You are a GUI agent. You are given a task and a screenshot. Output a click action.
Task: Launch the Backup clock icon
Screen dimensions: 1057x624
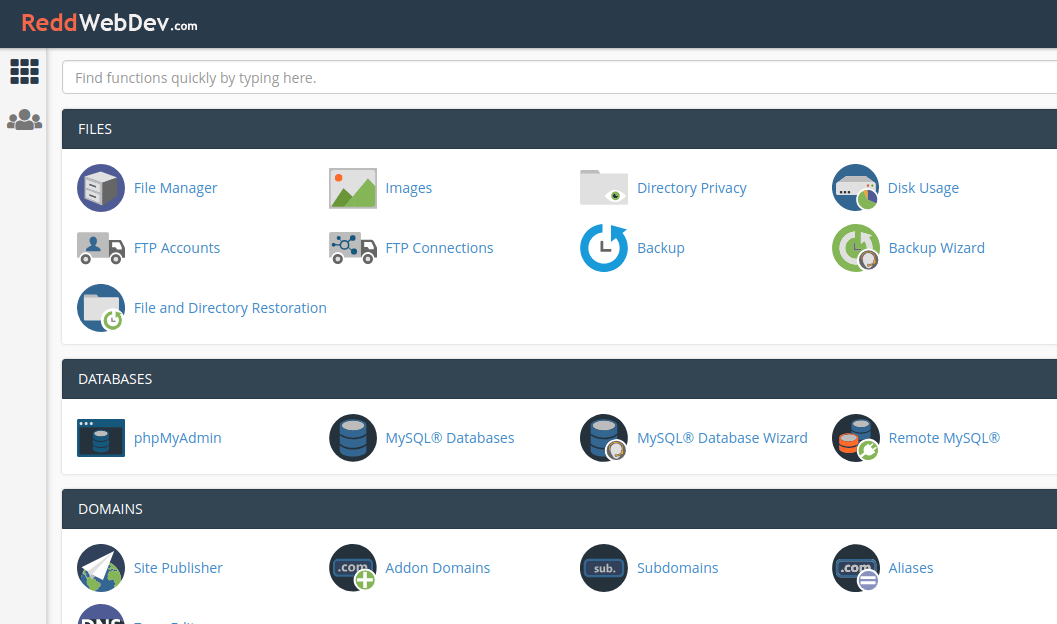(x=604, y=248)
